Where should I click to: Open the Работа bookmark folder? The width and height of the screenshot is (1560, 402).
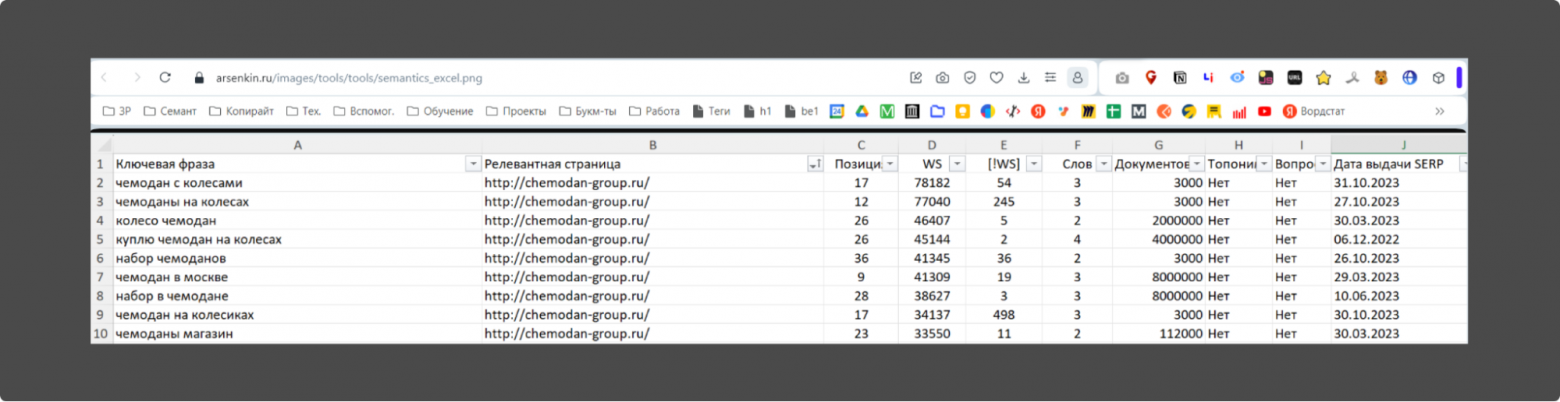tap(655, 111)
